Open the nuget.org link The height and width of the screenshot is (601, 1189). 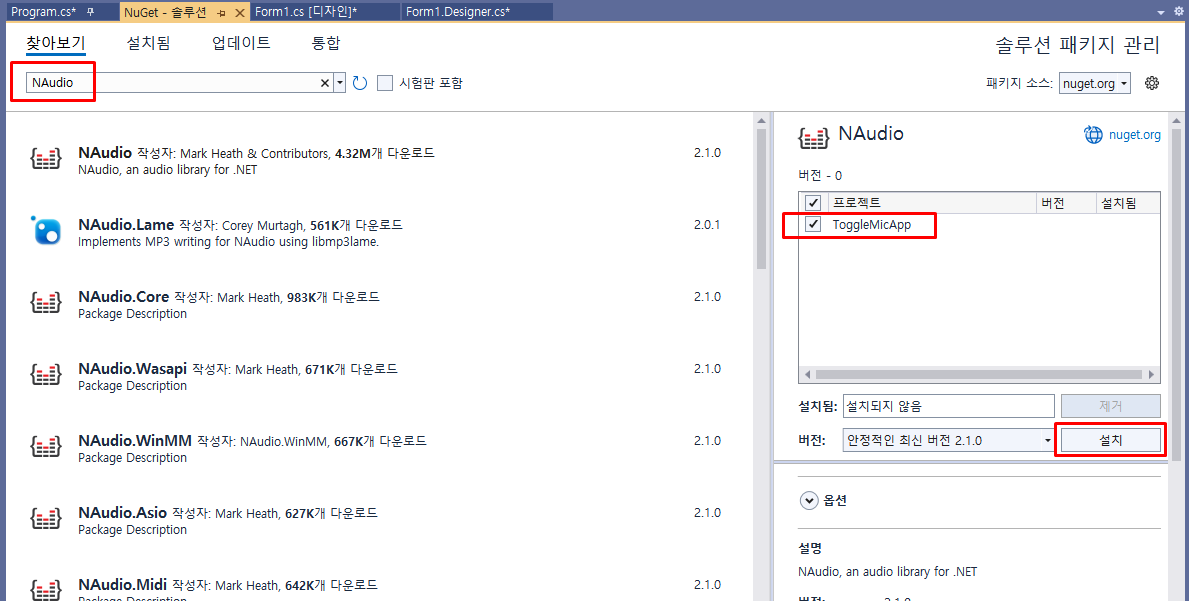[1134, 135]
